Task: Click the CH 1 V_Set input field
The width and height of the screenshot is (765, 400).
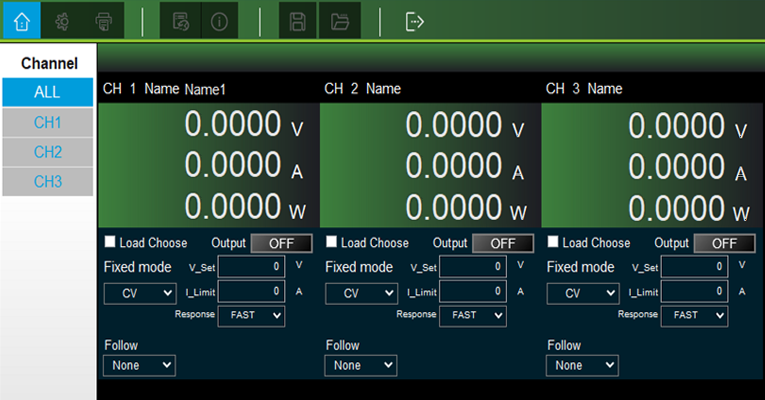Action: point(251,267)
